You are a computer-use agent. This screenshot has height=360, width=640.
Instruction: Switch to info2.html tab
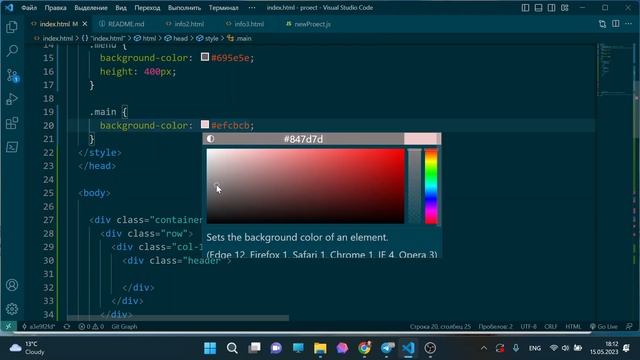185,24
